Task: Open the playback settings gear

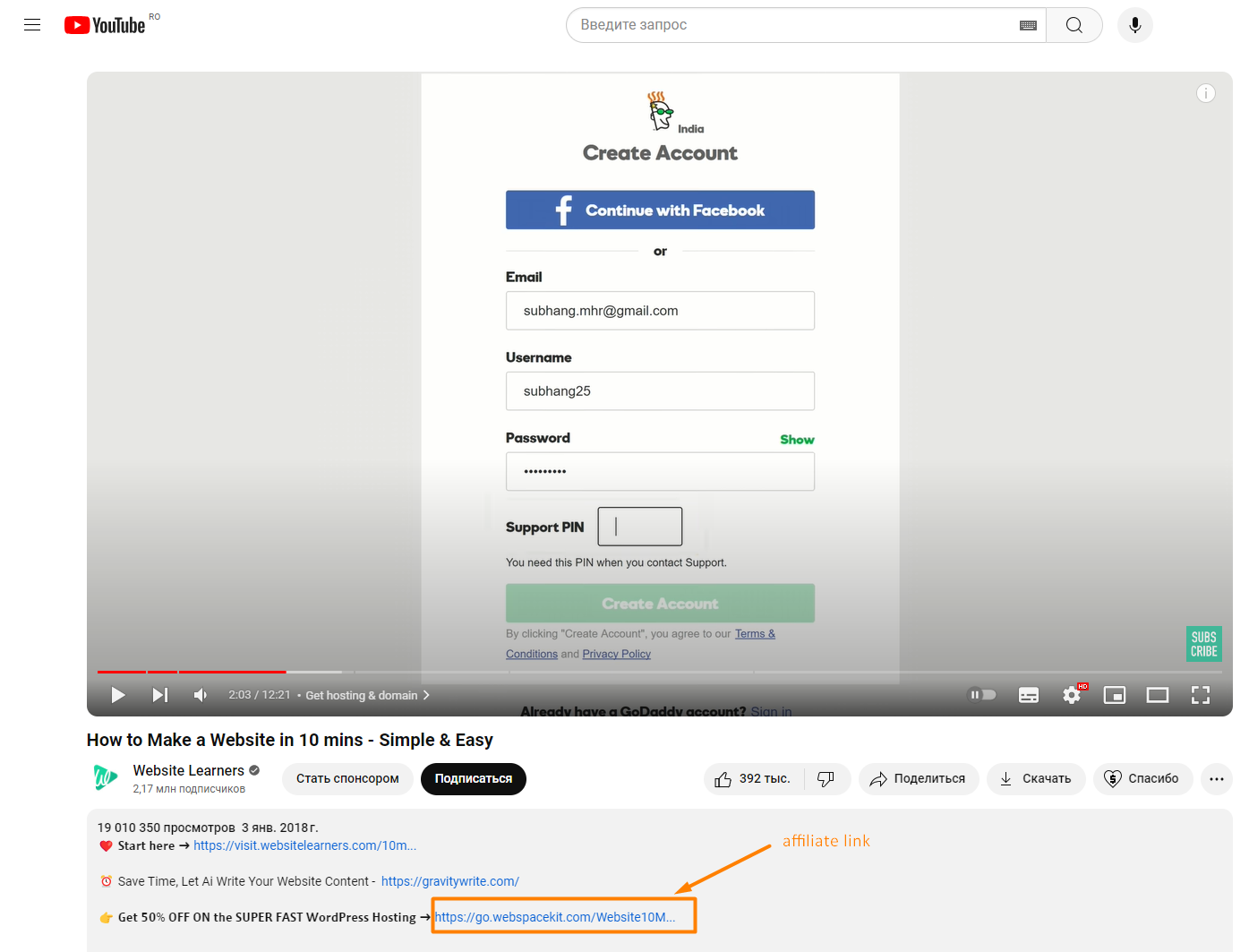Action: (x=1071, y=694)
